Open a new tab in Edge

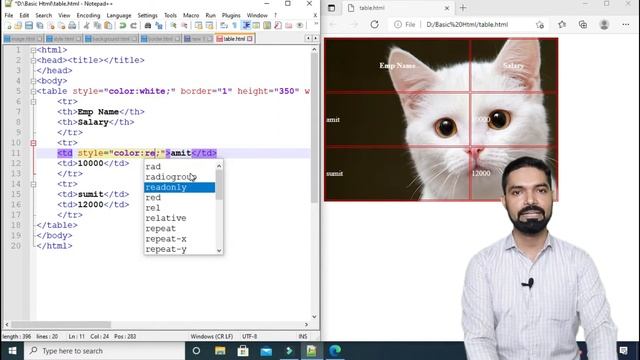tap(463, 8)
